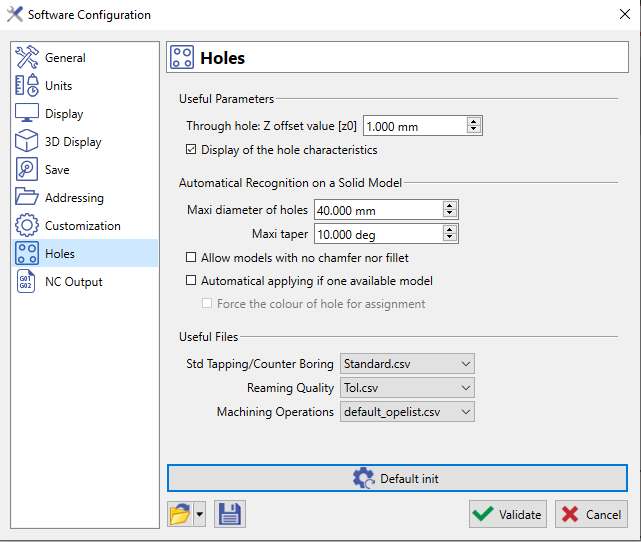Select the Customization gear icon

pyautogui.click(x=27, y=226)
